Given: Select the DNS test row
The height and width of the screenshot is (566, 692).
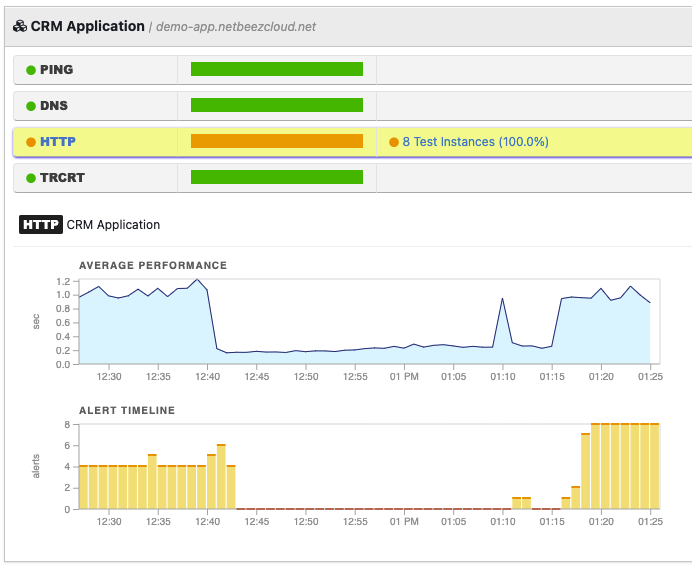Looking at the screenshot, I should point(353,106).
